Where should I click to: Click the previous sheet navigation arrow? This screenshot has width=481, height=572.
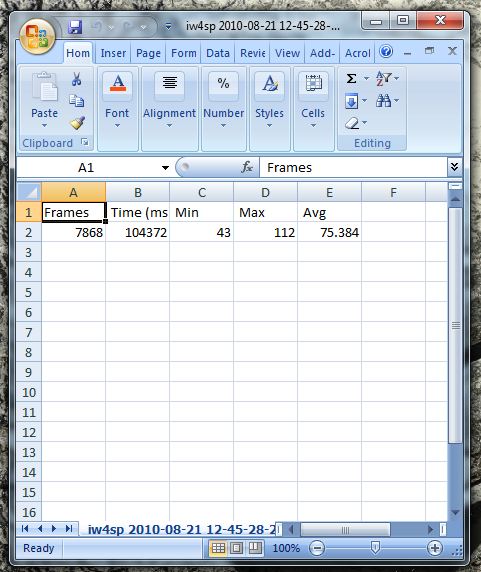(x=39, y=529)
